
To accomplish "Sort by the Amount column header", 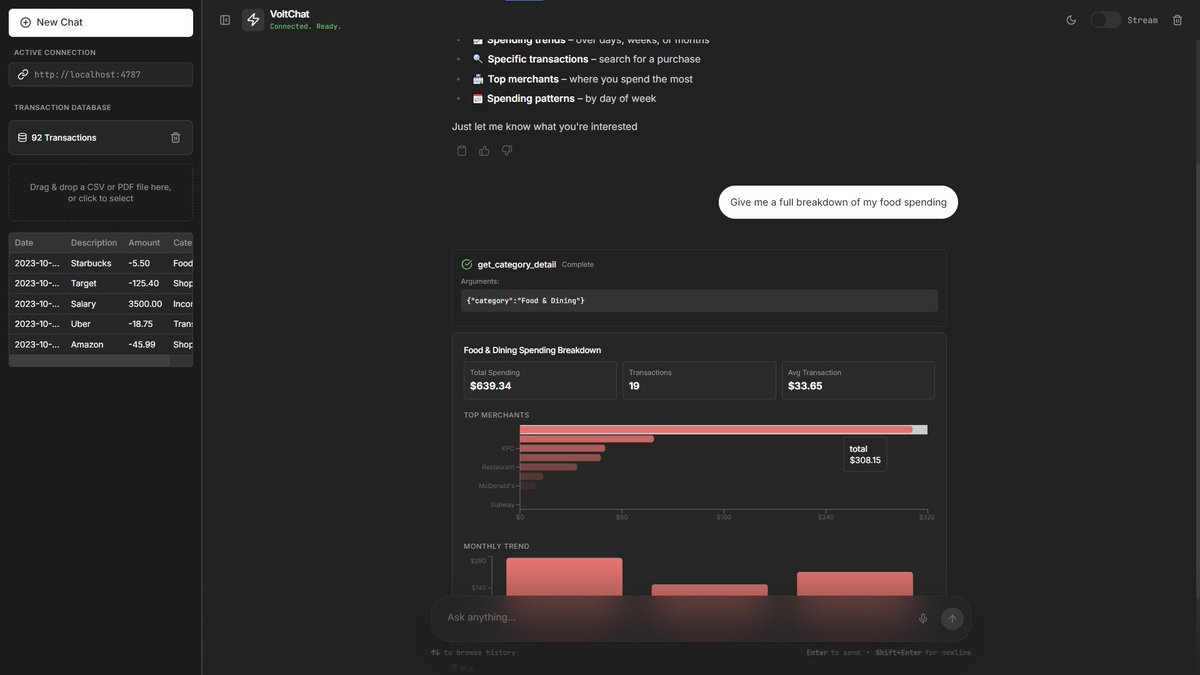I will pos(144,243).
